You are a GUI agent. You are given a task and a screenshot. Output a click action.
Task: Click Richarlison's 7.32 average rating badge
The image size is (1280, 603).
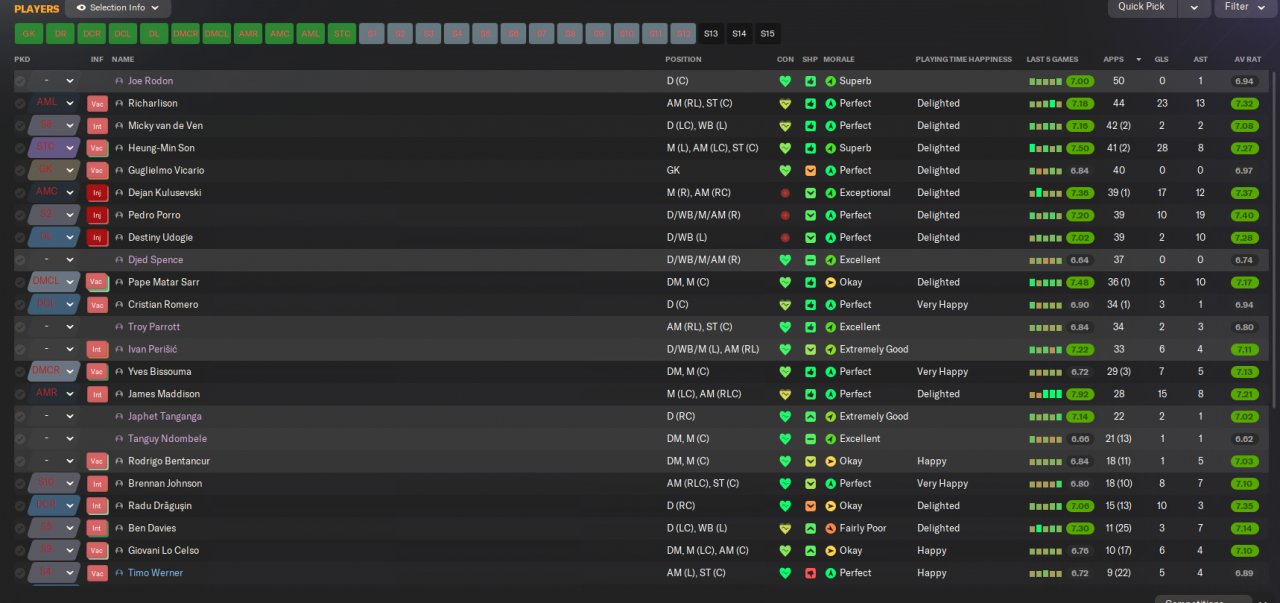coord(1245,104)
